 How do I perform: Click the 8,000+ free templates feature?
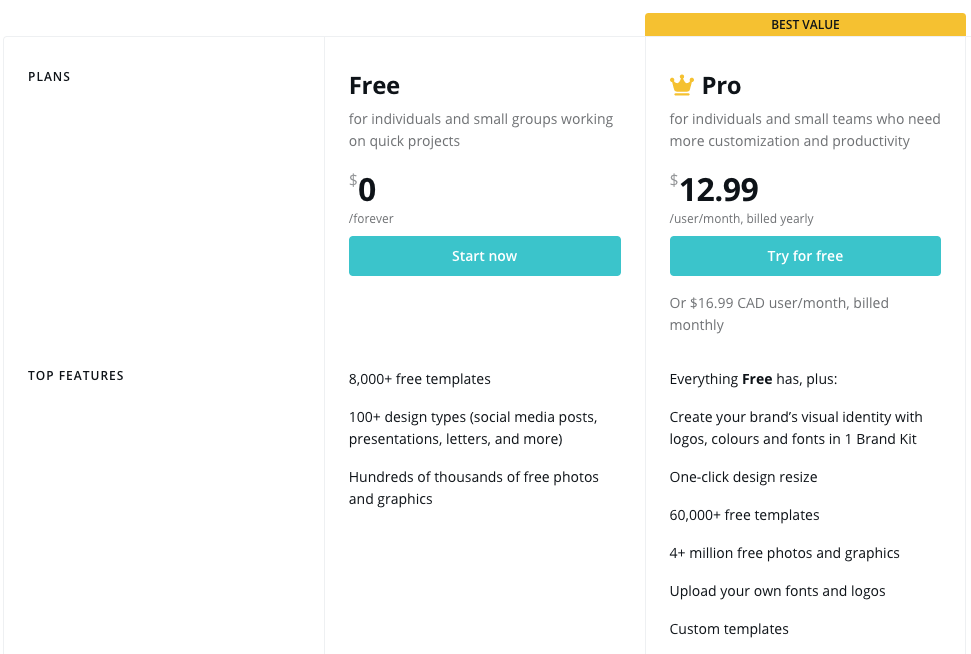tap(419, 379)
